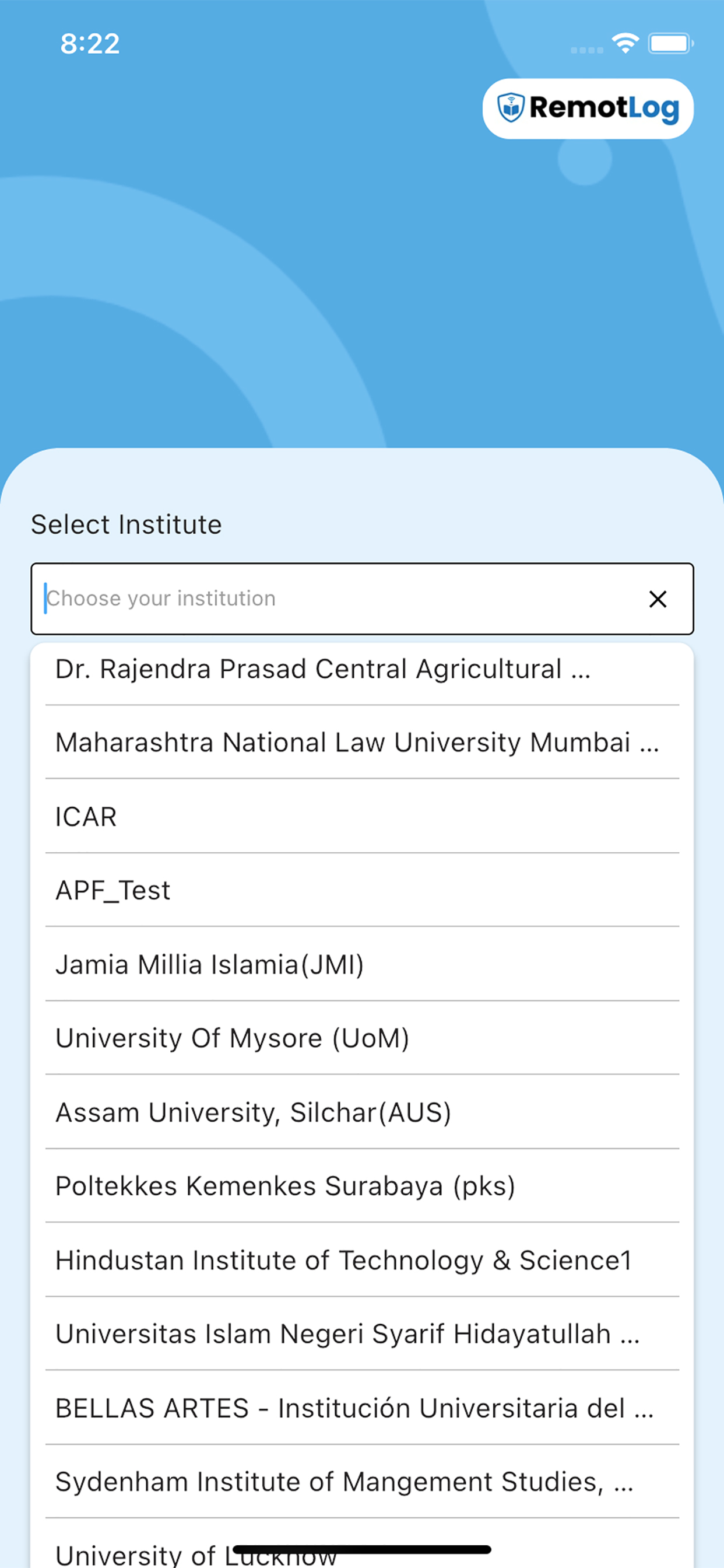This screenshot has height=1568, width=724.
Task: Pick Poltekkes Kemenkes Surabaya (pks)
Action: 362,1186
